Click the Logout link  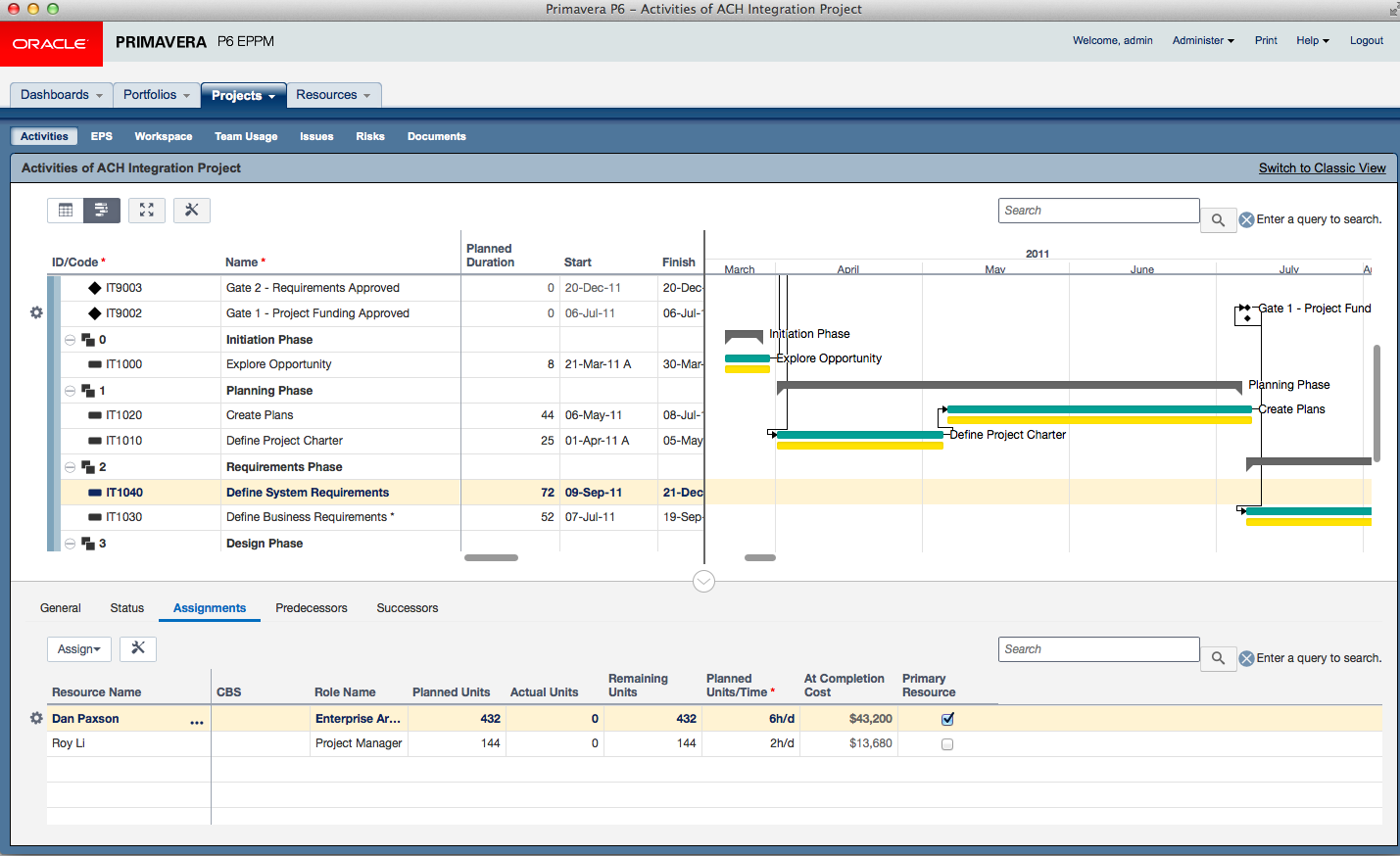1367,40
